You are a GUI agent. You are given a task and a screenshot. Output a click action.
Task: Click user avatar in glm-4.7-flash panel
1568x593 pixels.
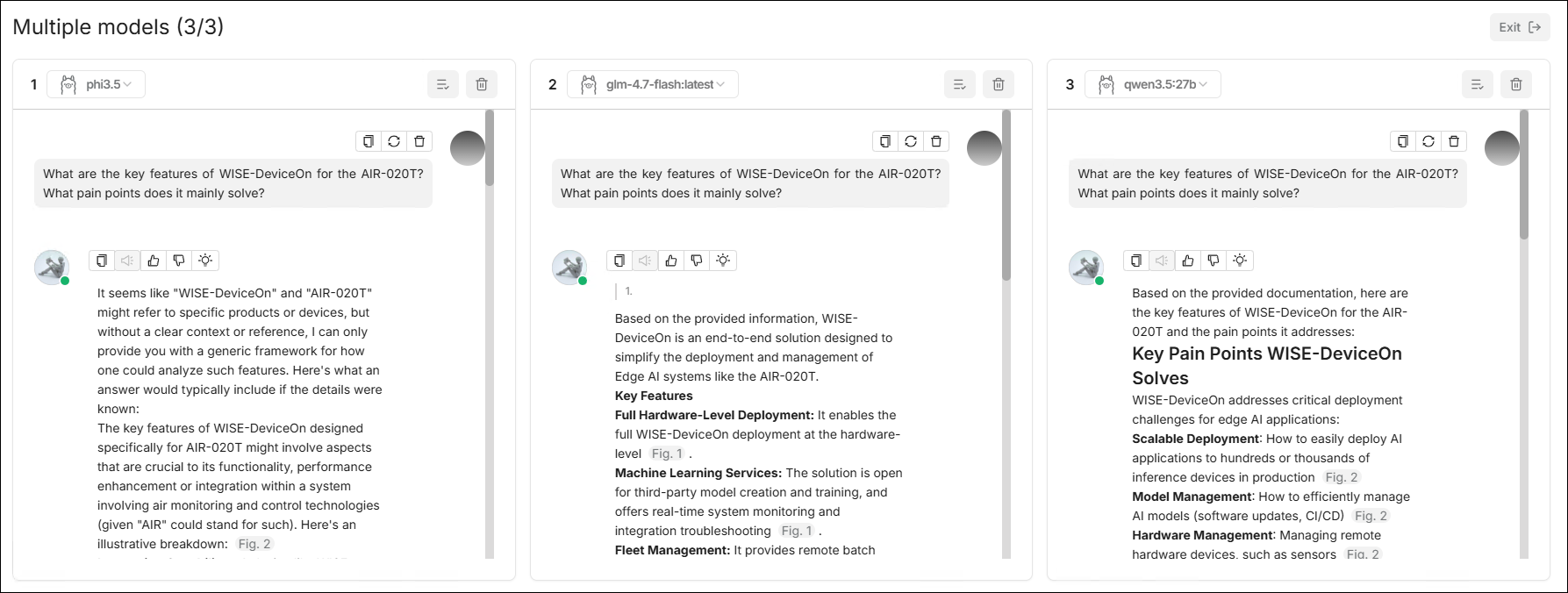tap(984, 148)
